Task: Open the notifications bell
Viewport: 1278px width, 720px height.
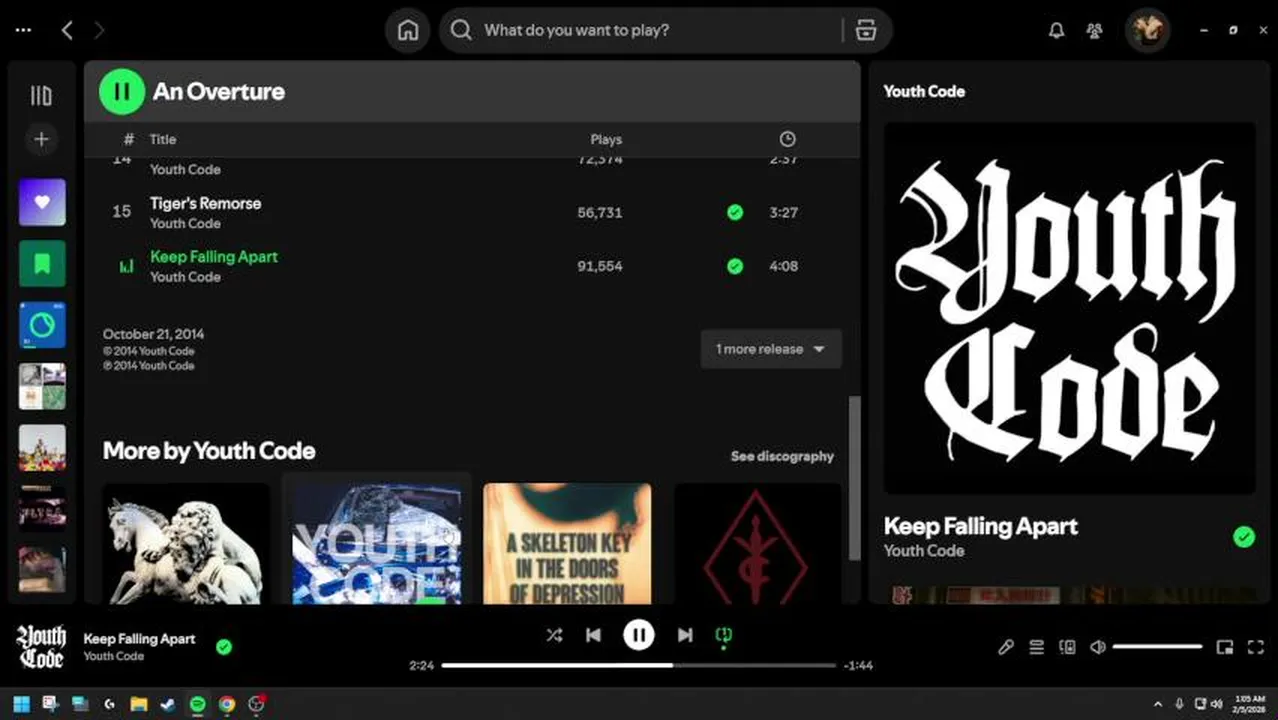Action: (x=1056, y=30)
